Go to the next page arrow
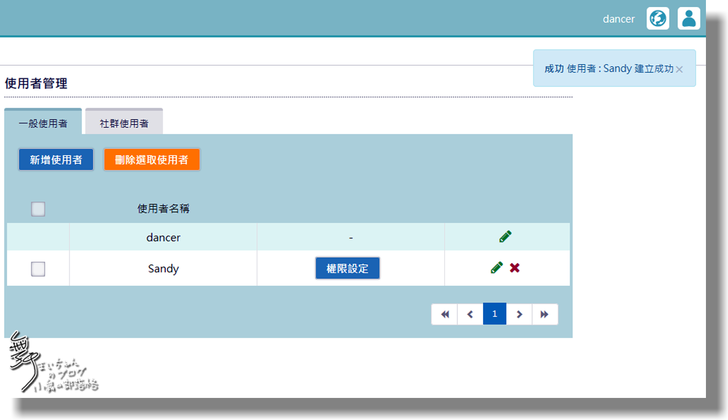 click(519, 314)
